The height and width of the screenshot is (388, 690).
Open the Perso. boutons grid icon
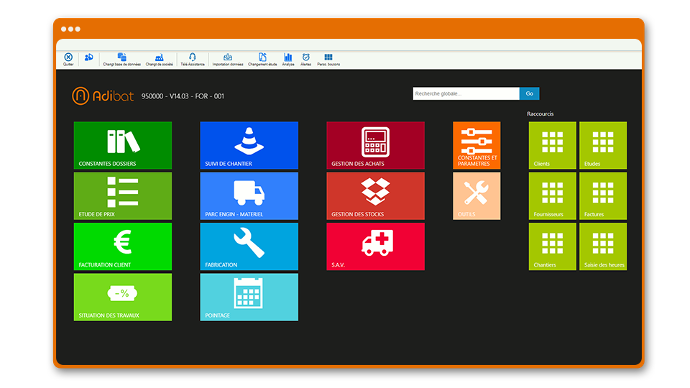point(328,57)
